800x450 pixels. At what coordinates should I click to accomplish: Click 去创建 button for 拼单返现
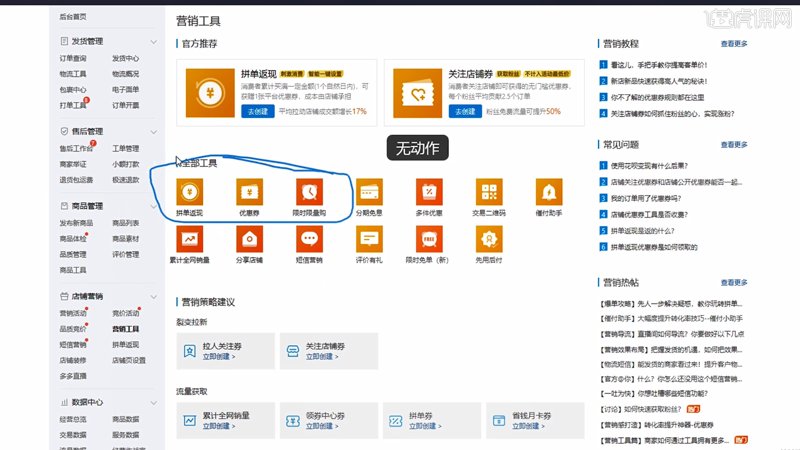point(258,111)
